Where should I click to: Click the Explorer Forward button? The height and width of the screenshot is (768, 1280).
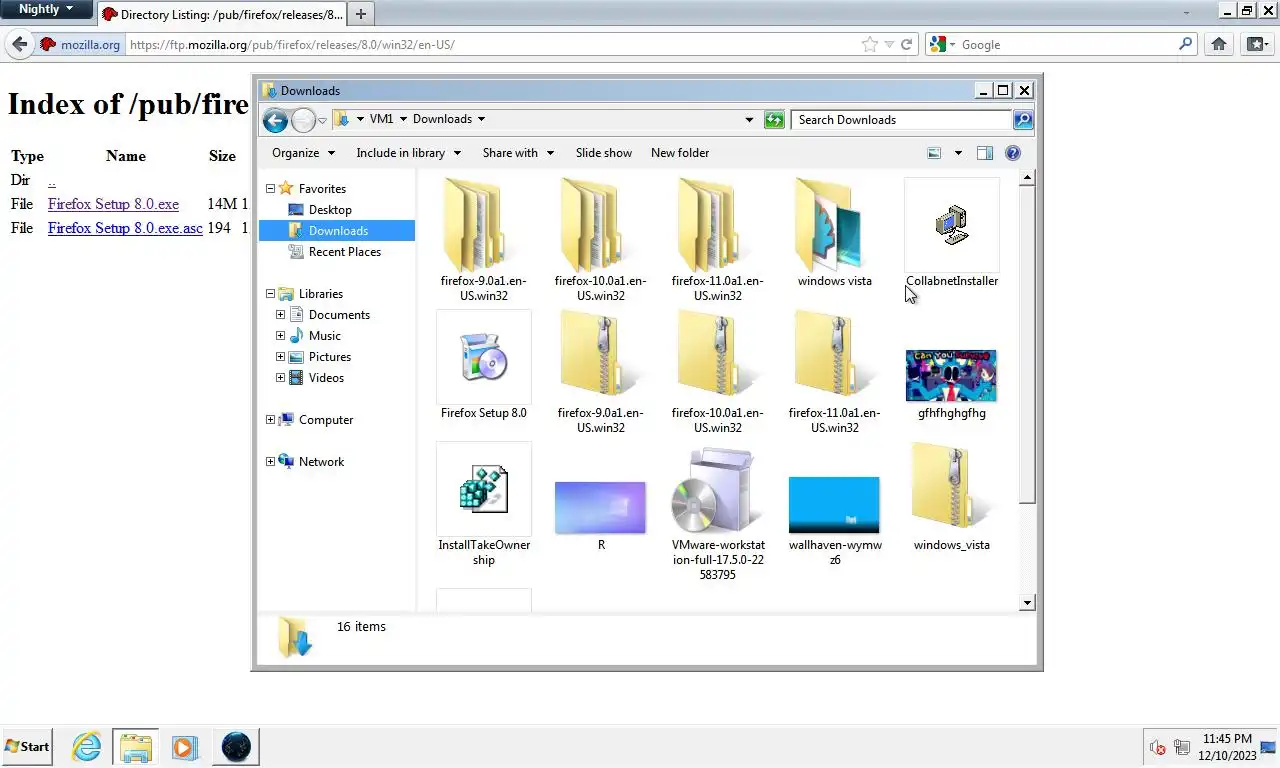[x=303, y=120]
